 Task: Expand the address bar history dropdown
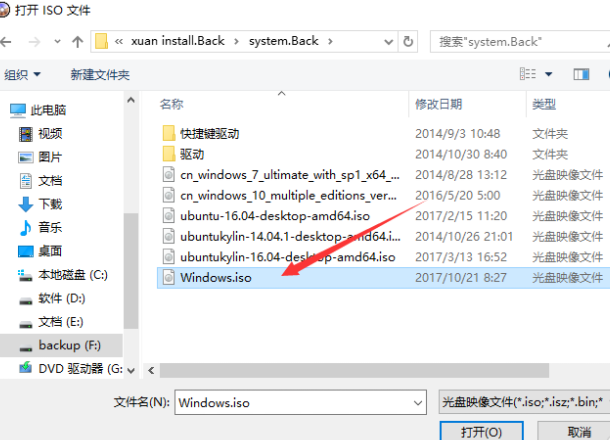tap(388, 41)
